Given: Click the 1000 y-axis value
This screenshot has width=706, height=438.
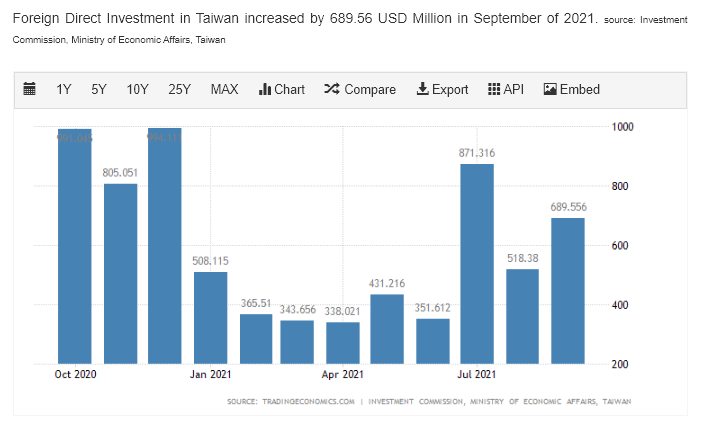Looking at the screenshot, I should (622, 126).
